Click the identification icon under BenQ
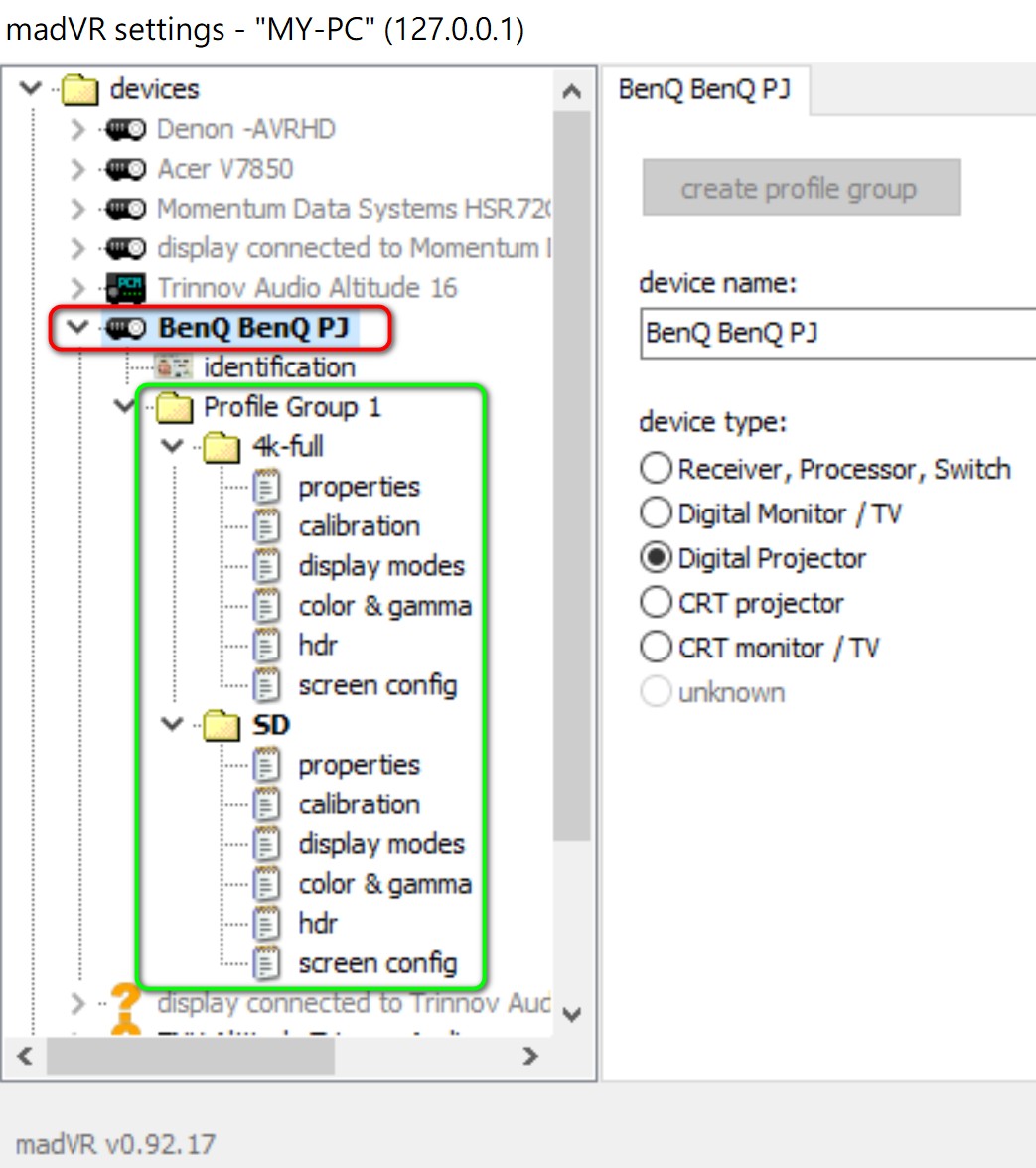This screenshot has width=1036, height=1168. (174, 367)
